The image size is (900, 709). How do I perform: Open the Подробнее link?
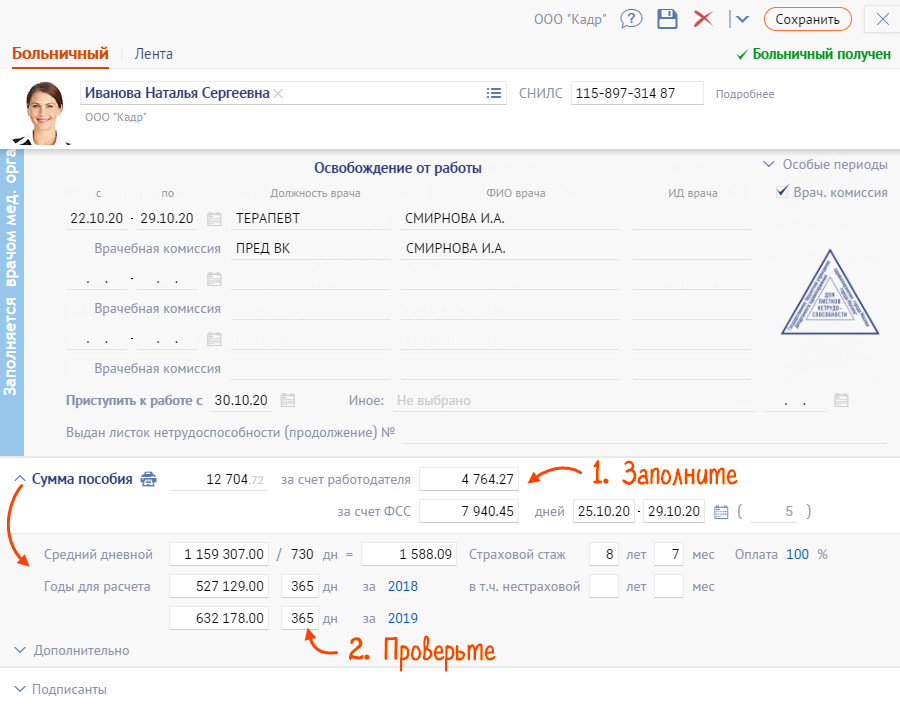pos(745,94)
